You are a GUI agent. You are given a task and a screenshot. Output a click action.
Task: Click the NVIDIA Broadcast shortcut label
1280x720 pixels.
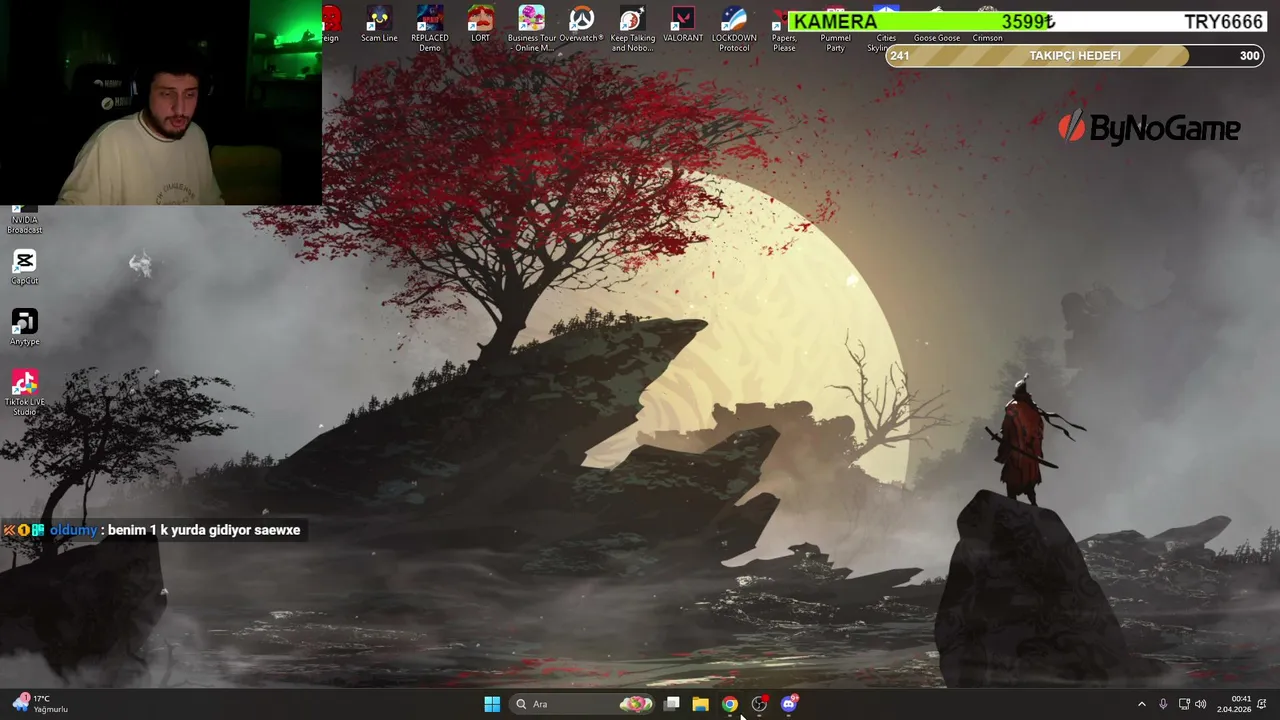pos(25,225)
